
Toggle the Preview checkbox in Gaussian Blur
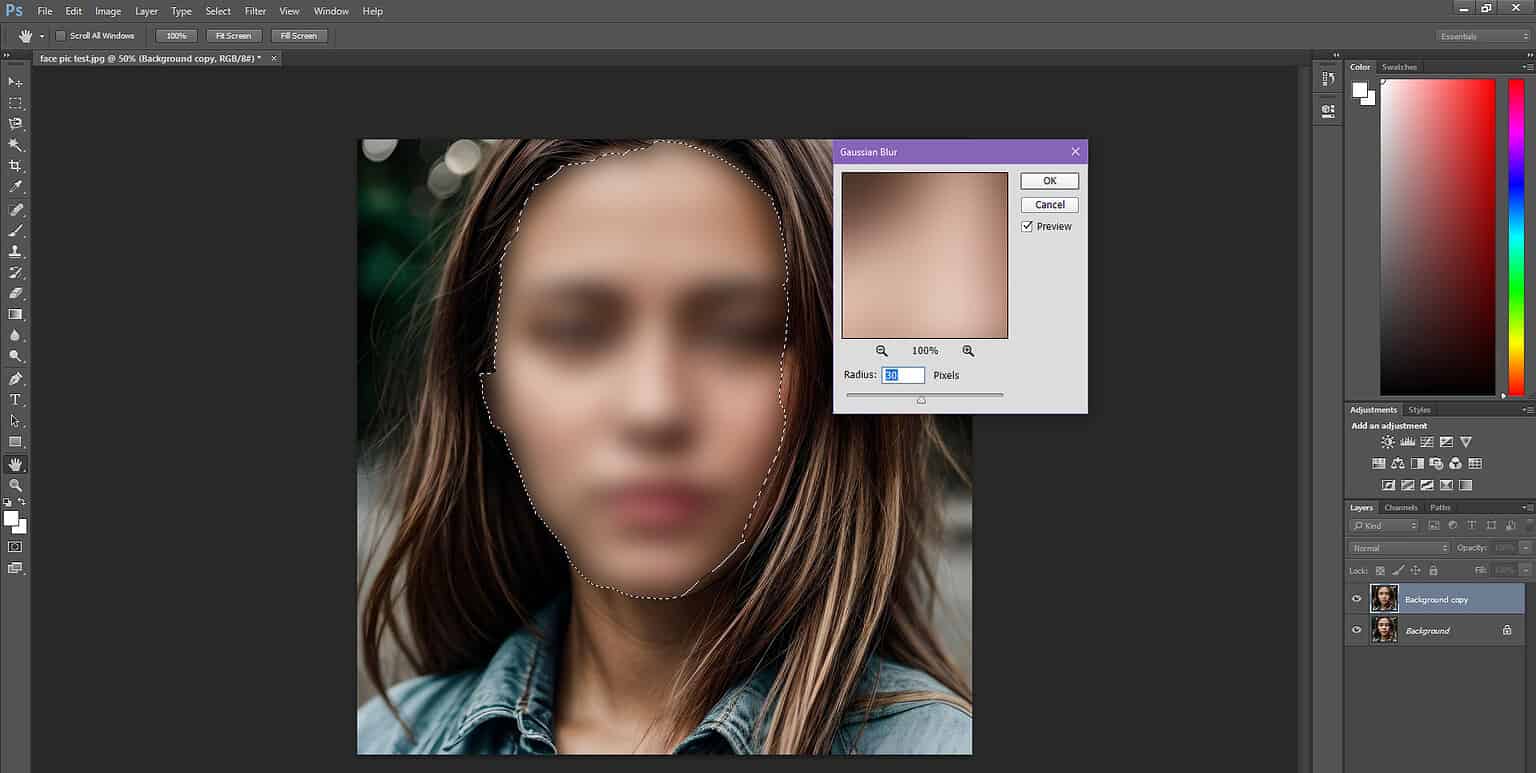(1027, 226)
